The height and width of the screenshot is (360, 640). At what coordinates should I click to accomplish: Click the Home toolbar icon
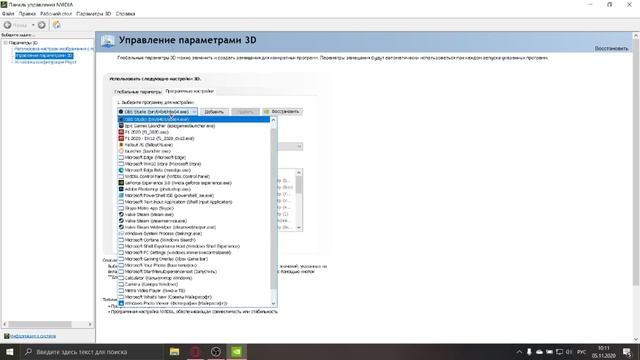point(56,25)
